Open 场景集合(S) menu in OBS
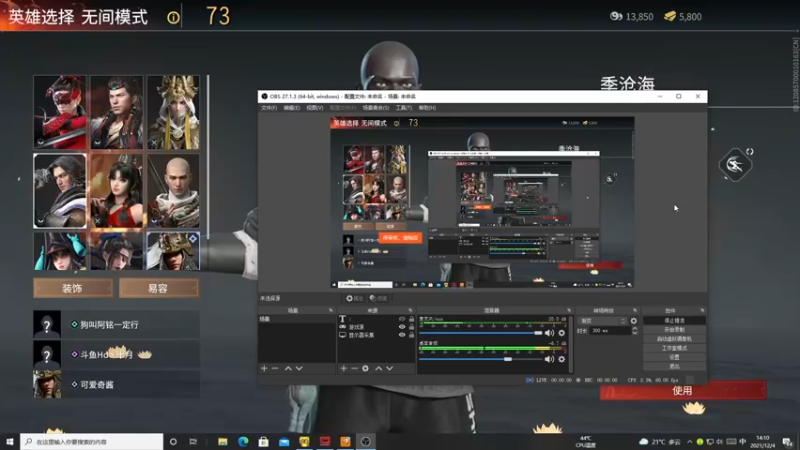This screenshot has height=450, width=800. [x=376, y=108]
